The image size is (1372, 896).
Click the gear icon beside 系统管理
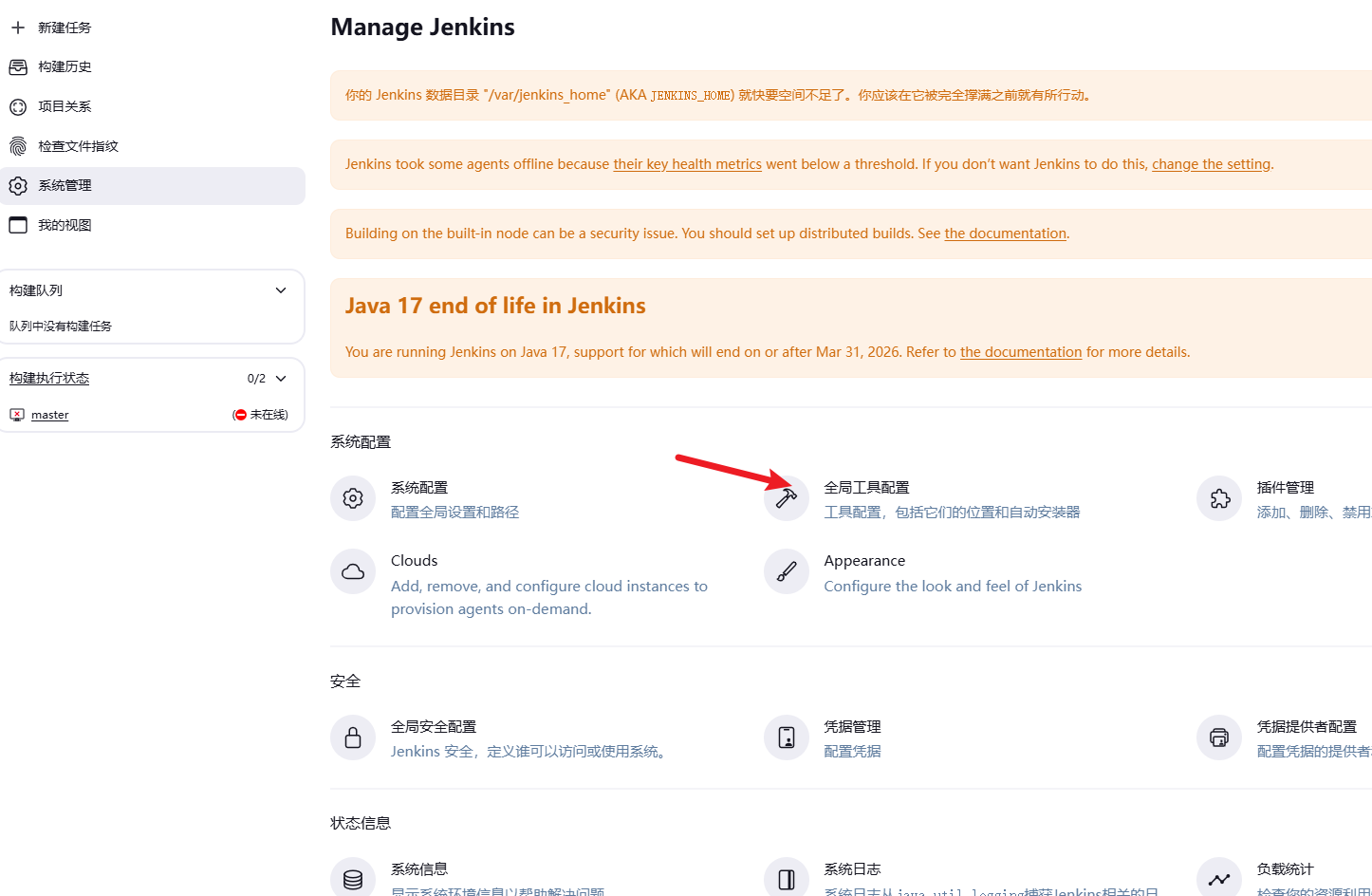[18, 186]
